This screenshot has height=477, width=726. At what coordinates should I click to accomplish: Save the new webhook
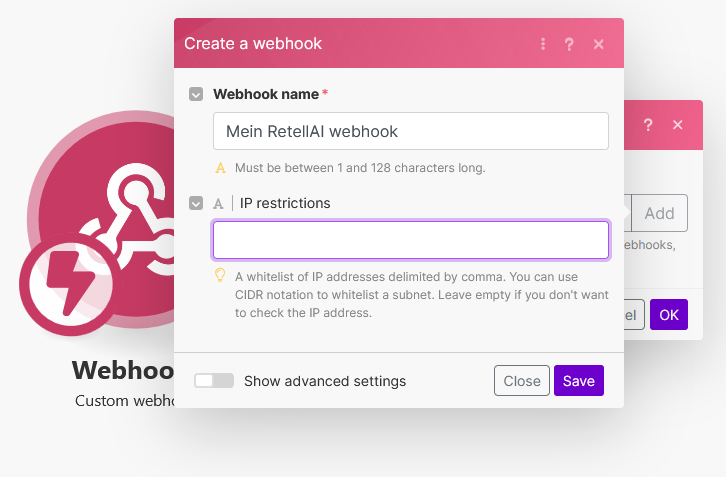[578, 381]
